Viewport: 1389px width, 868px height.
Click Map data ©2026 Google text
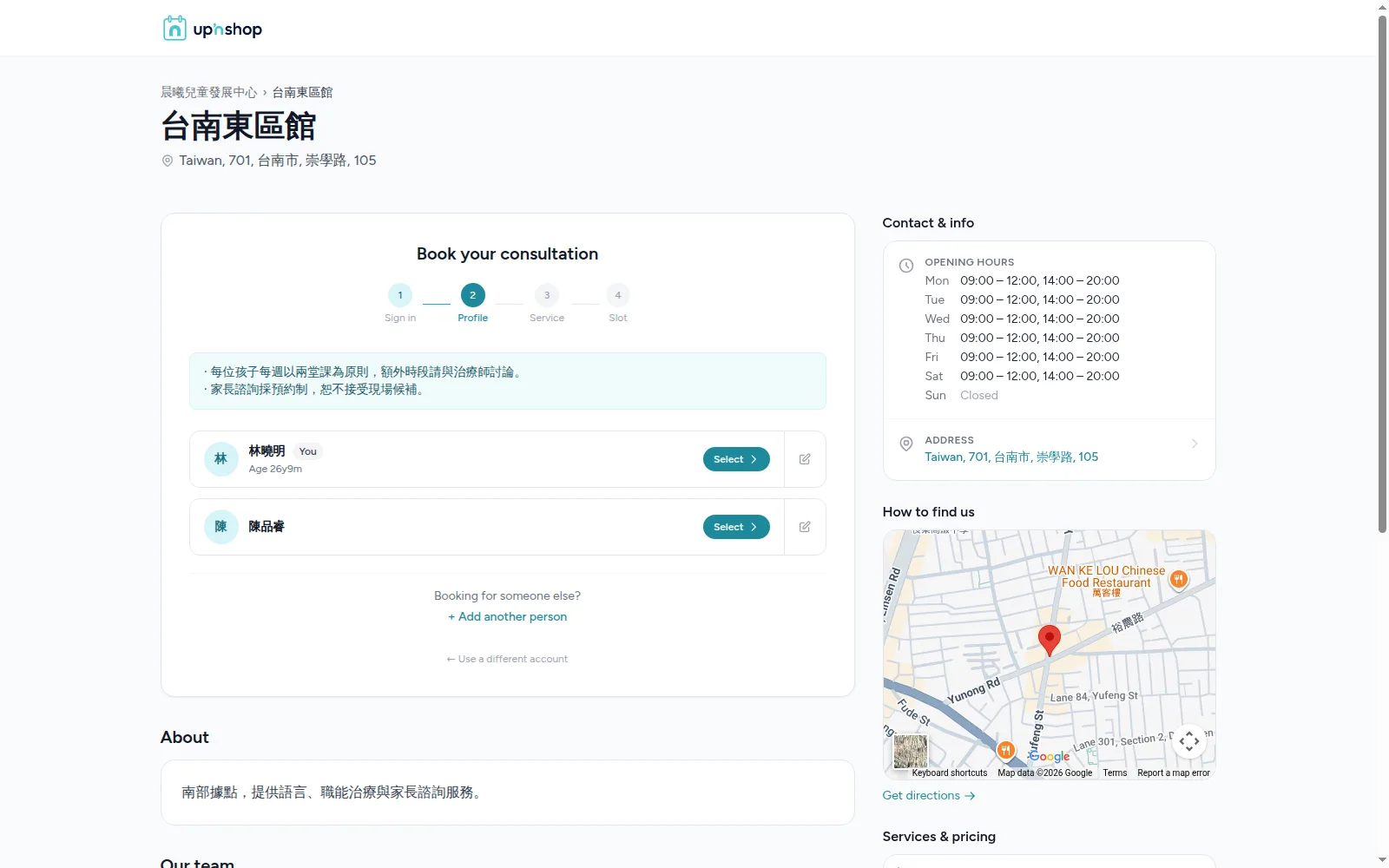[x=1045, y=773]
